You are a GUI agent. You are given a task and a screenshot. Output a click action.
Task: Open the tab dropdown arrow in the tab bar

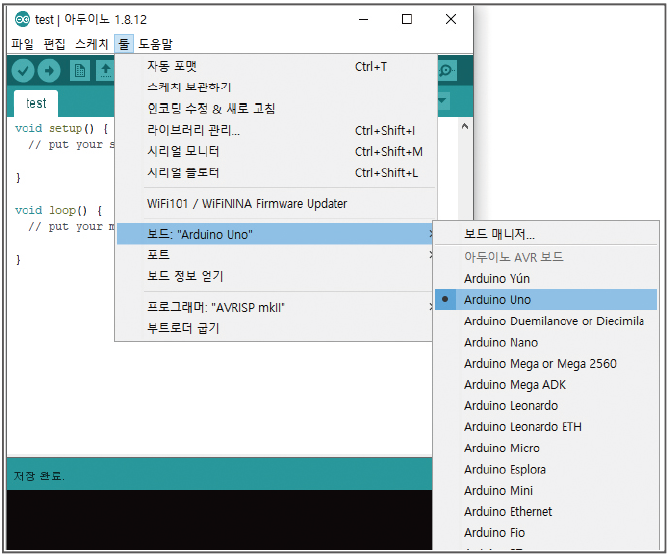coord(443,101)
